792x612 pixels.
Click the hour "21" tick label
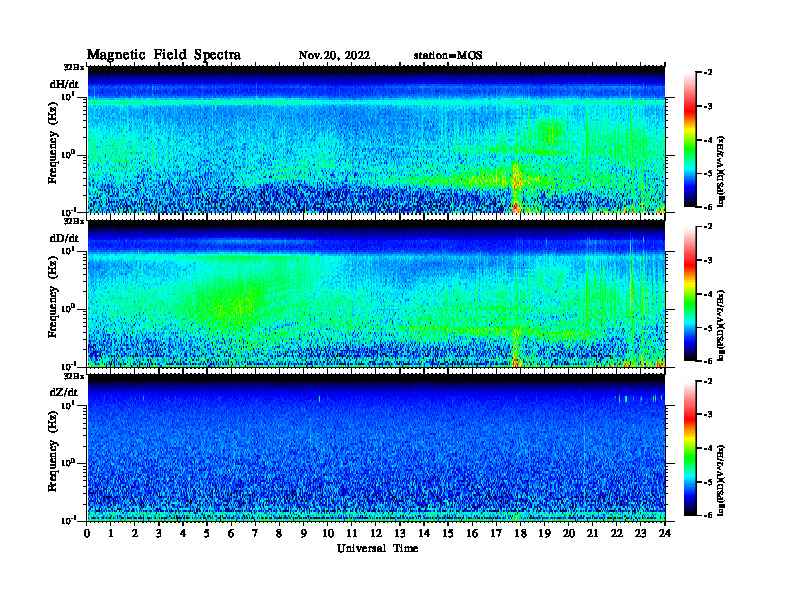point(592,534)
